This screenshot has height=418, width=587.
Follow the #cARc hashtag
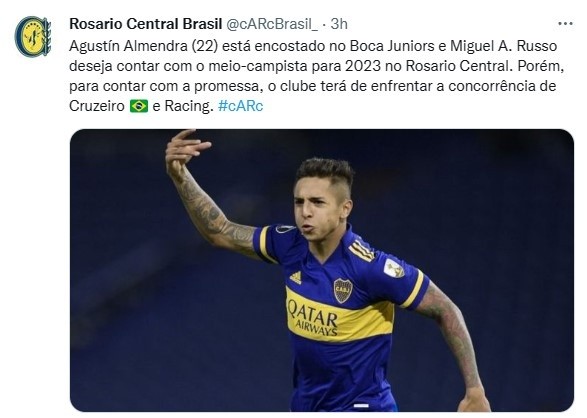pos(240,106)
